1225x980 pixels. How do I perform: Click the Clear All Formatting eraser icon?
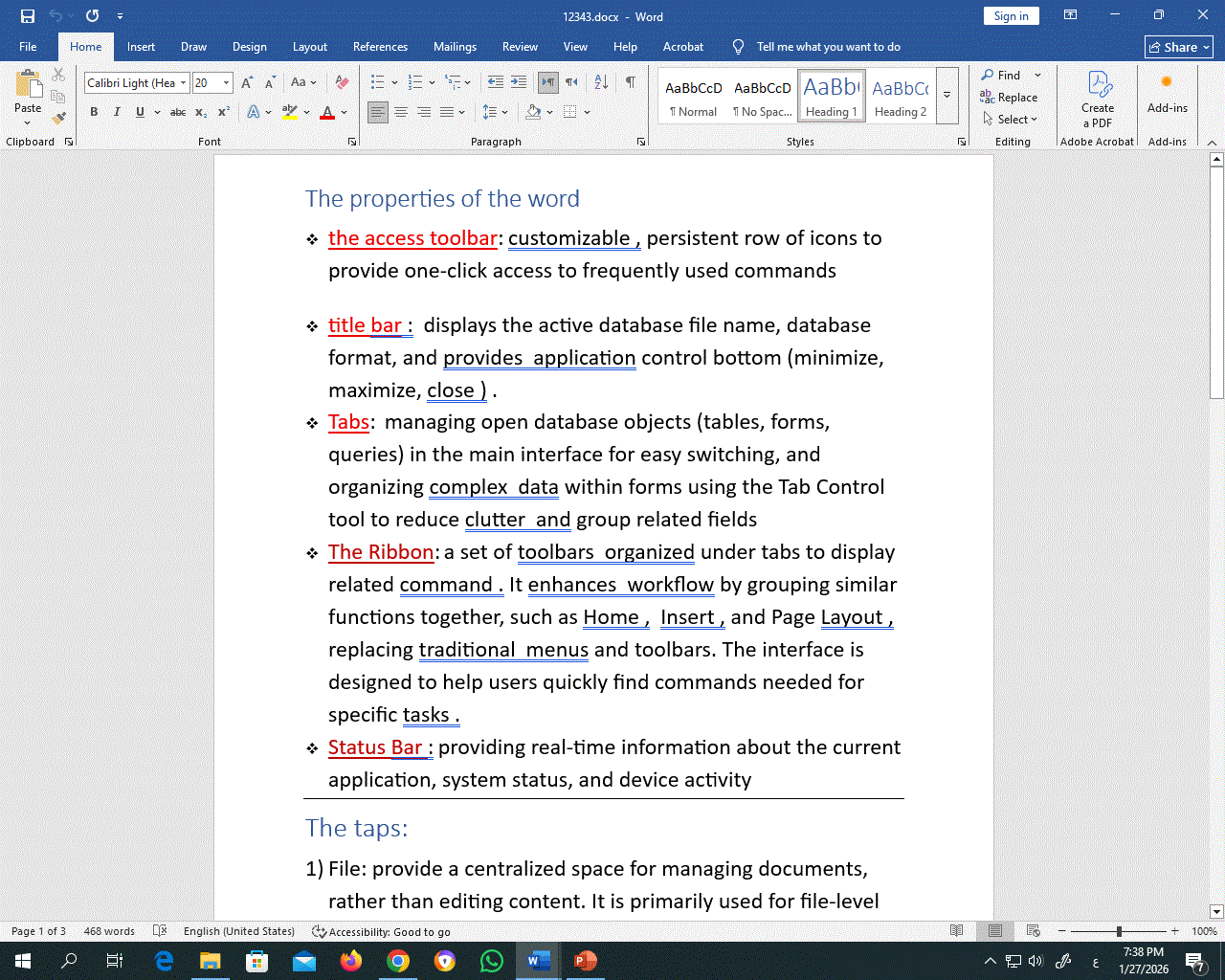[x=342, y=83]
